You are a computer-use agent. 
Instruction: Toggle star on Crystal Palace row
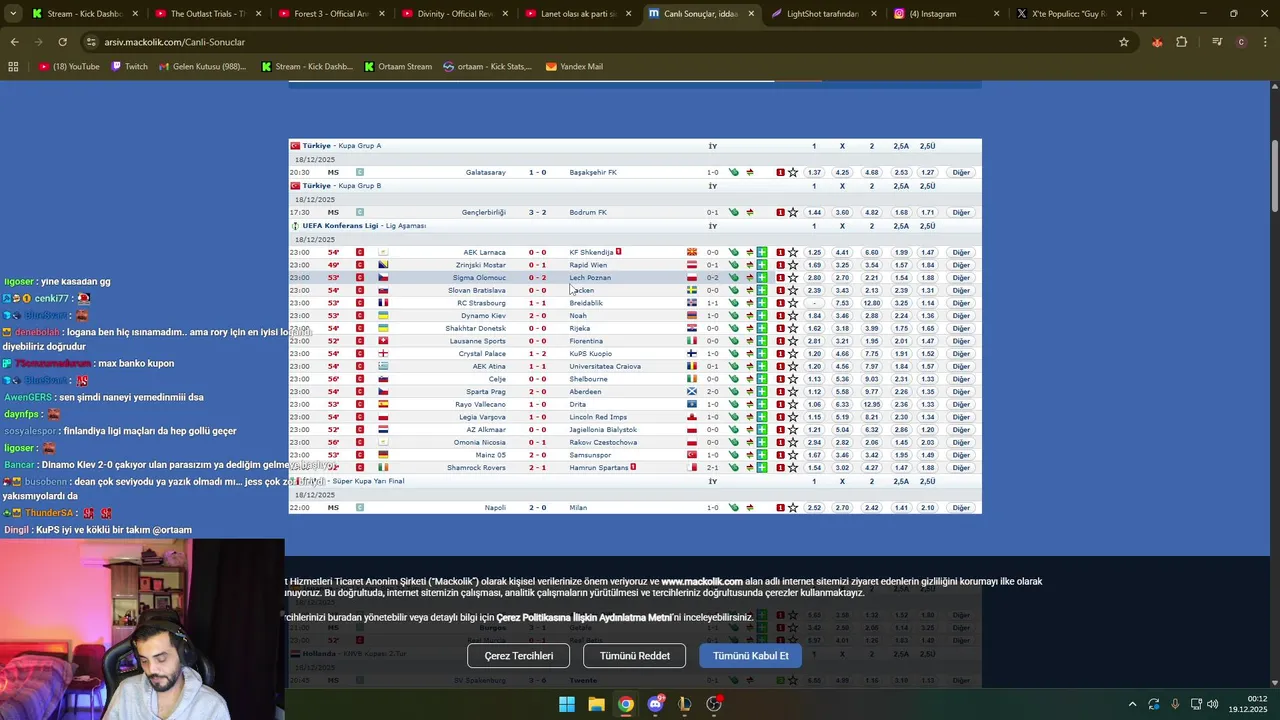tap(793, 353)
